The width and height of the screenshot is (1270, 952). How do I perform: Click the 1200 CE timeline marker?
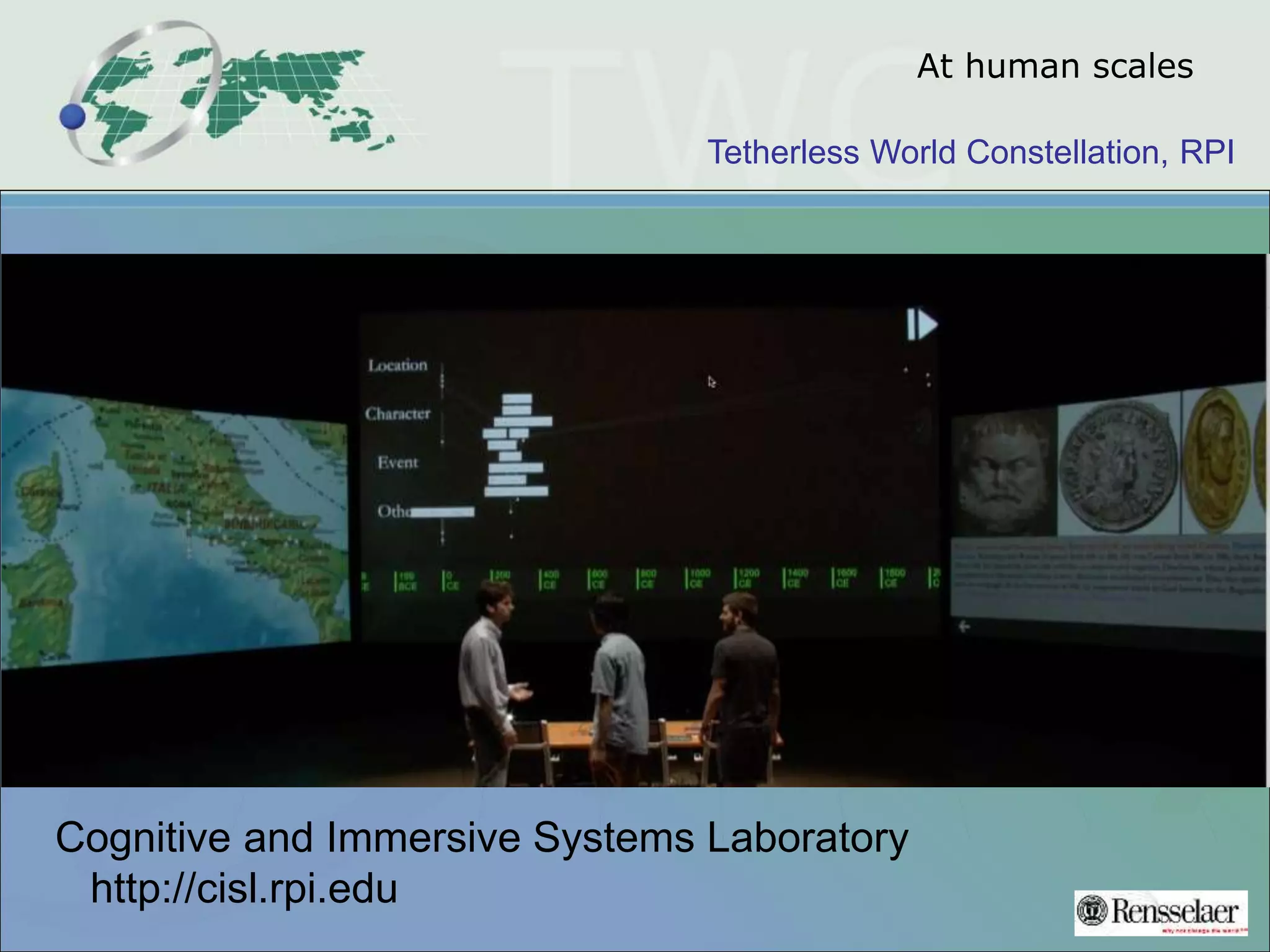click(747, 579)
